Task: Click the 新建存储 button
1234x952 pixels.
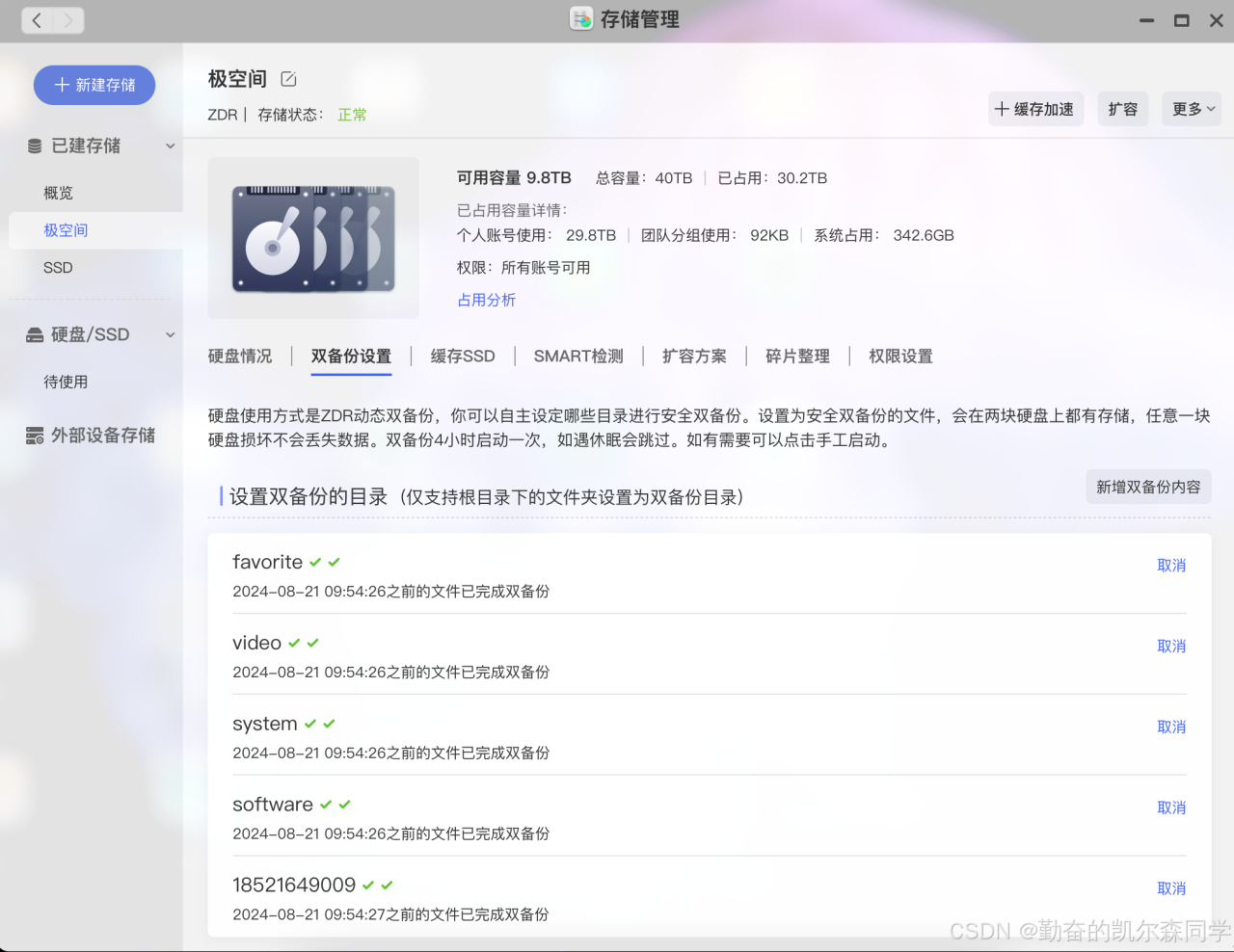Action: pyautogui.click(x=94, y=85)
